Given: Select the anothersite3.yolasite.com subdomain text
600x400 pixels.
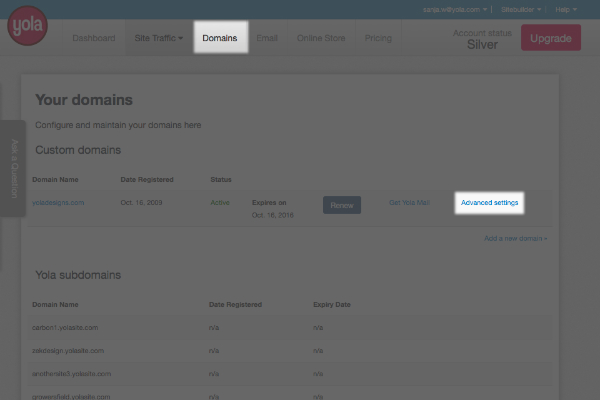Looking at the screenshot, I should point(72,374).
